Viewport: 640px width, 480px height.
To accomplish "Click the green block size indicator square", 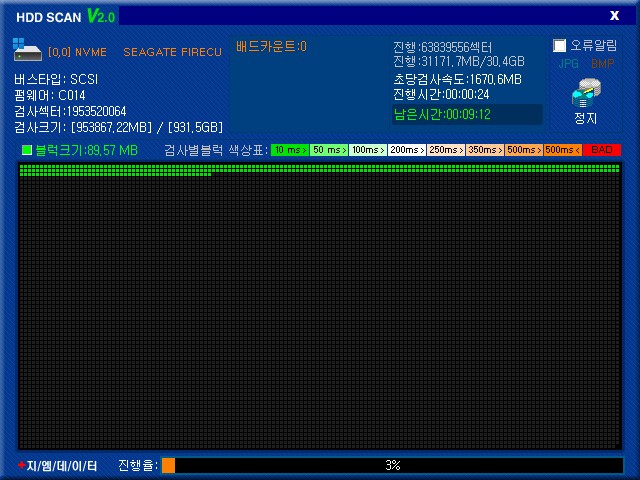I will click(27, 150).
